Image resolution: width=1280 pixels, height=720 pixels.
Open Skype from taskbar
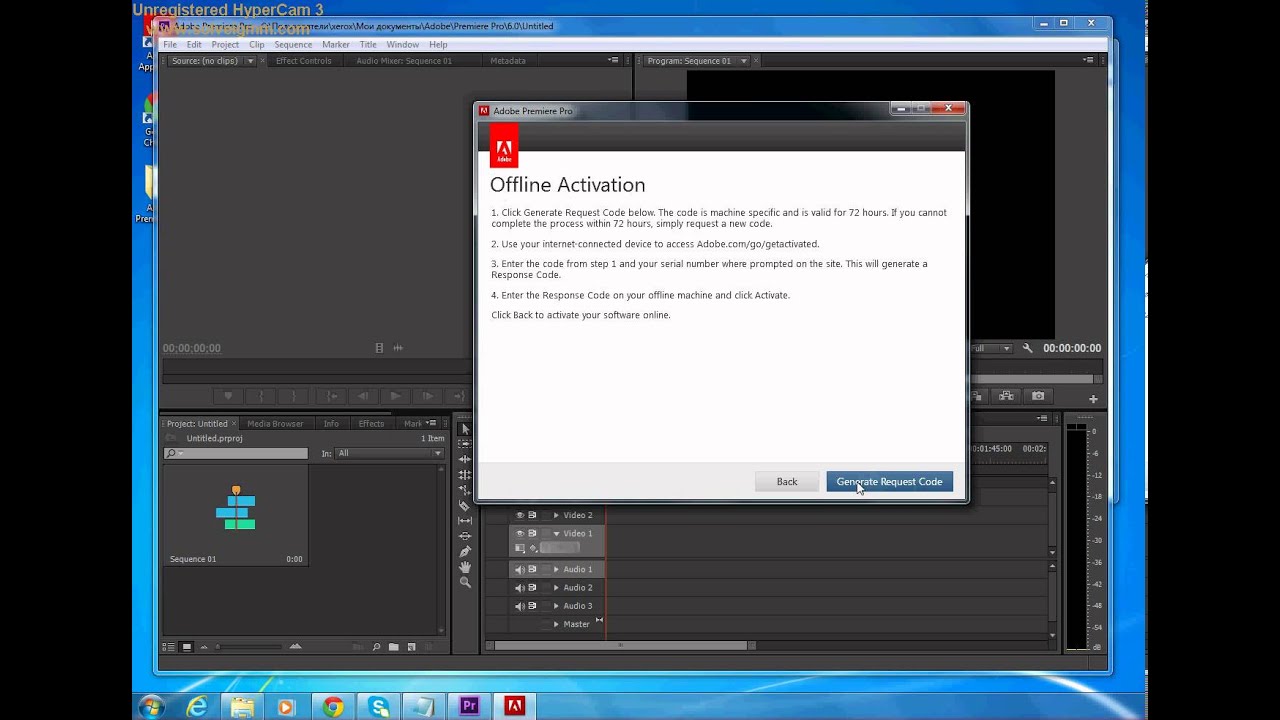coord(378,707)
